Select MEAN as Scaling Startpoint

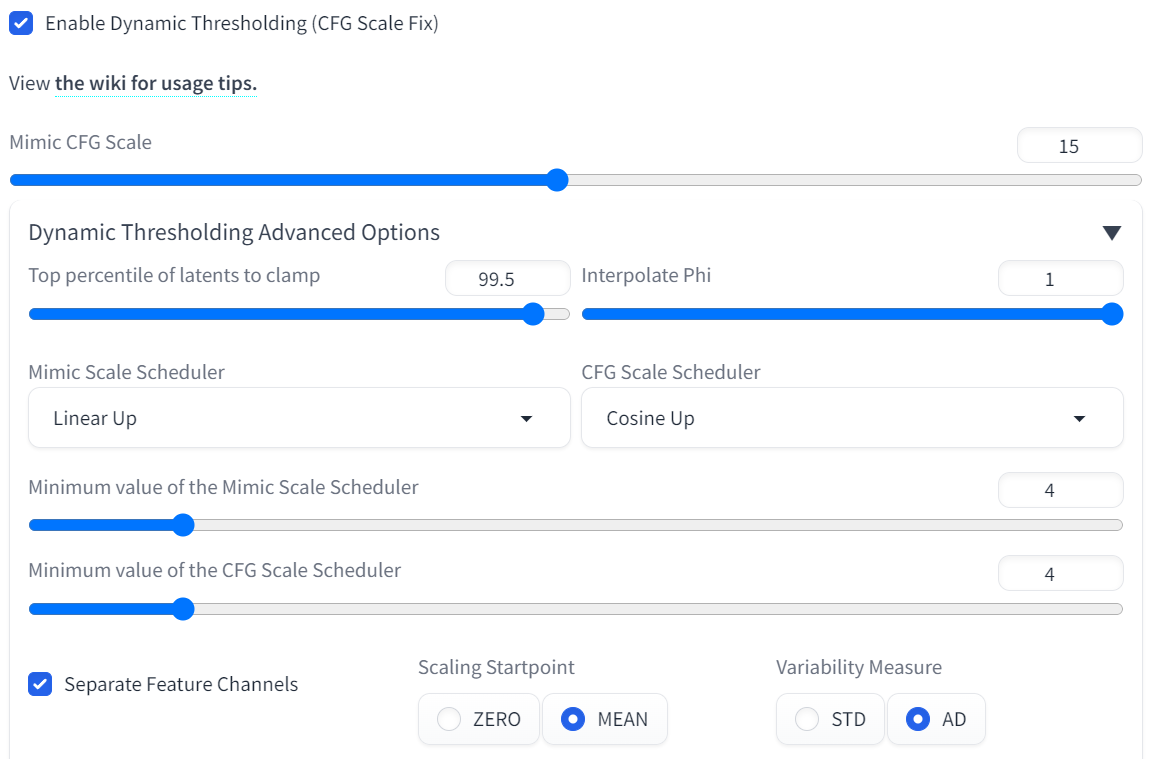573,719
